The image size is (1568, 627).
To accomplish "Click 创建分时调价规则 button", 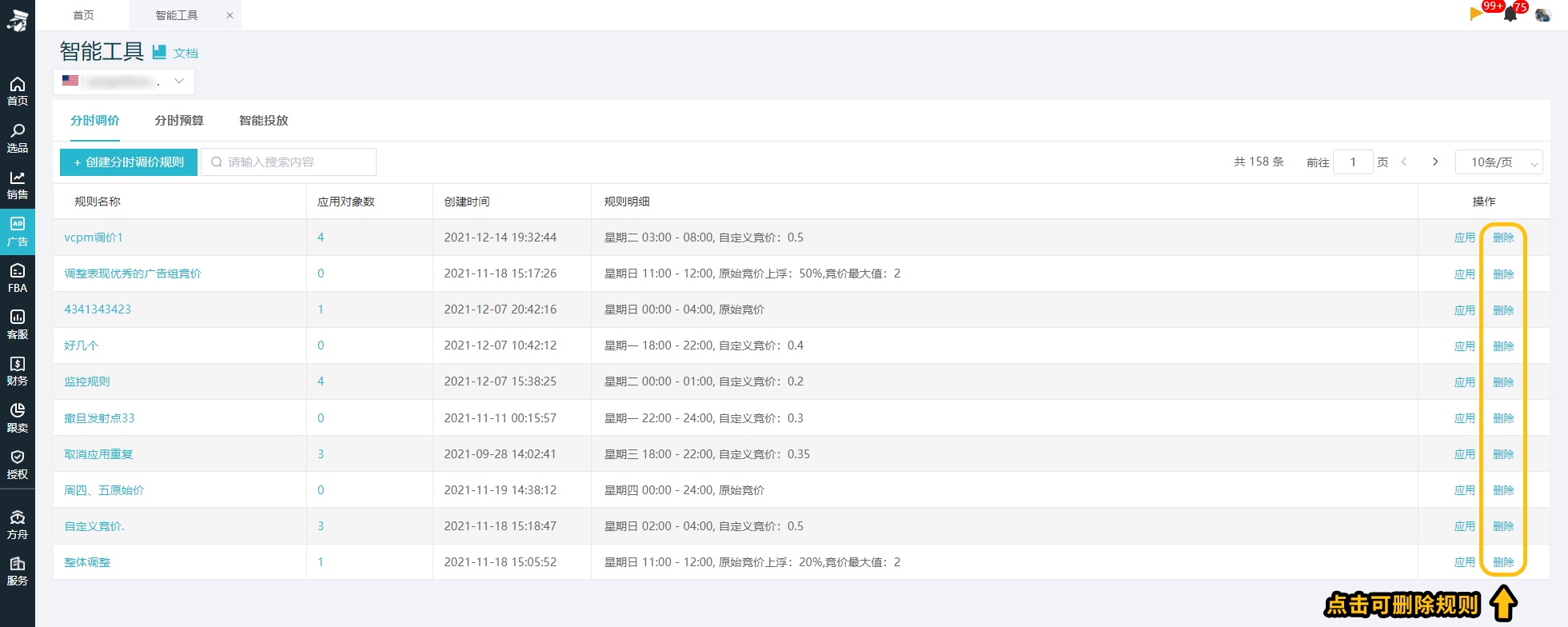I will click(x=129, y=162).
